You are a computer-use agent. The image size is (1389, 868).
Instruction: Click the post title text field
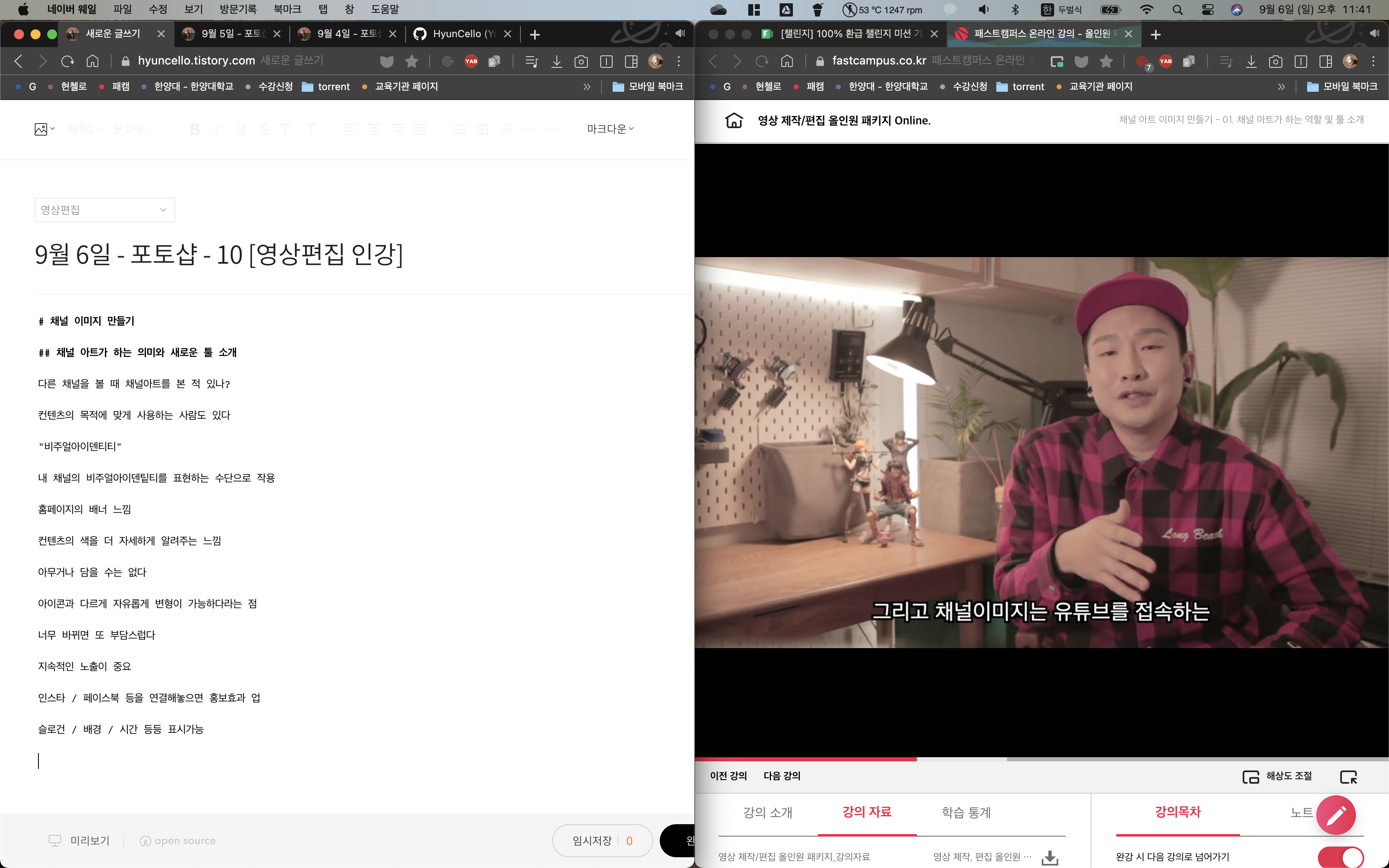point(219,254)
